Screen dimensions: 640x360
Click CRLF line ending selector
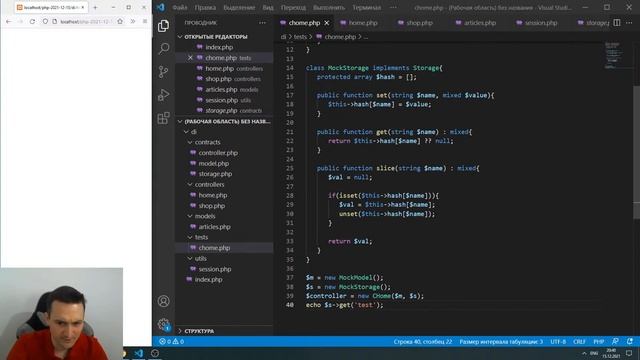(579, 342)
